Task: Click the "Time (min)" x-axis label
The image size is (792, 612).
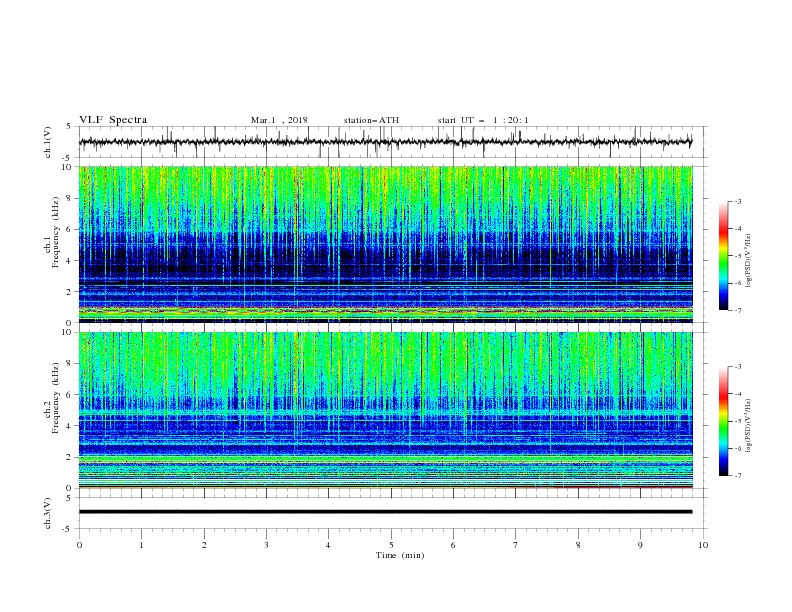Action: pyautogui.click(x=400, y=555)
